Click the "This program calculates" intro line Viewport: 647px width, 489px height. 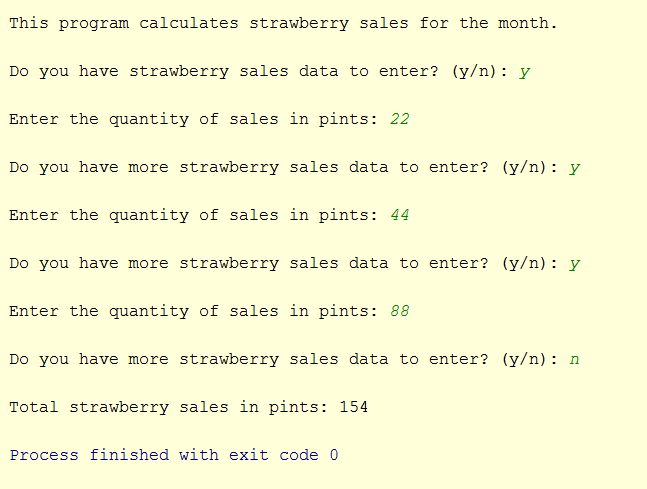(x=283, y=23)
